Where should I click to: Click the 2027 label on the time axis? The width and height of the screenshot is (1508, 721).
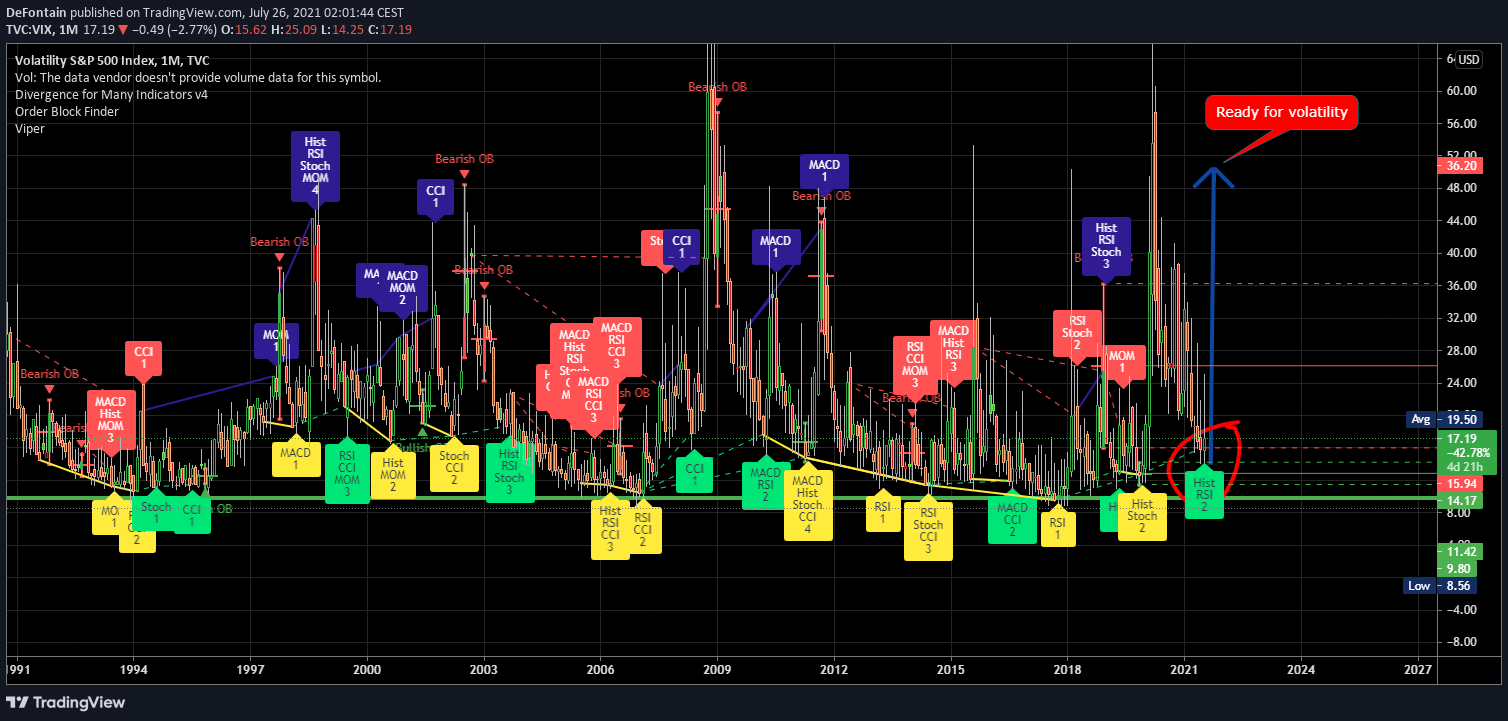click(x=1418, y=668)
